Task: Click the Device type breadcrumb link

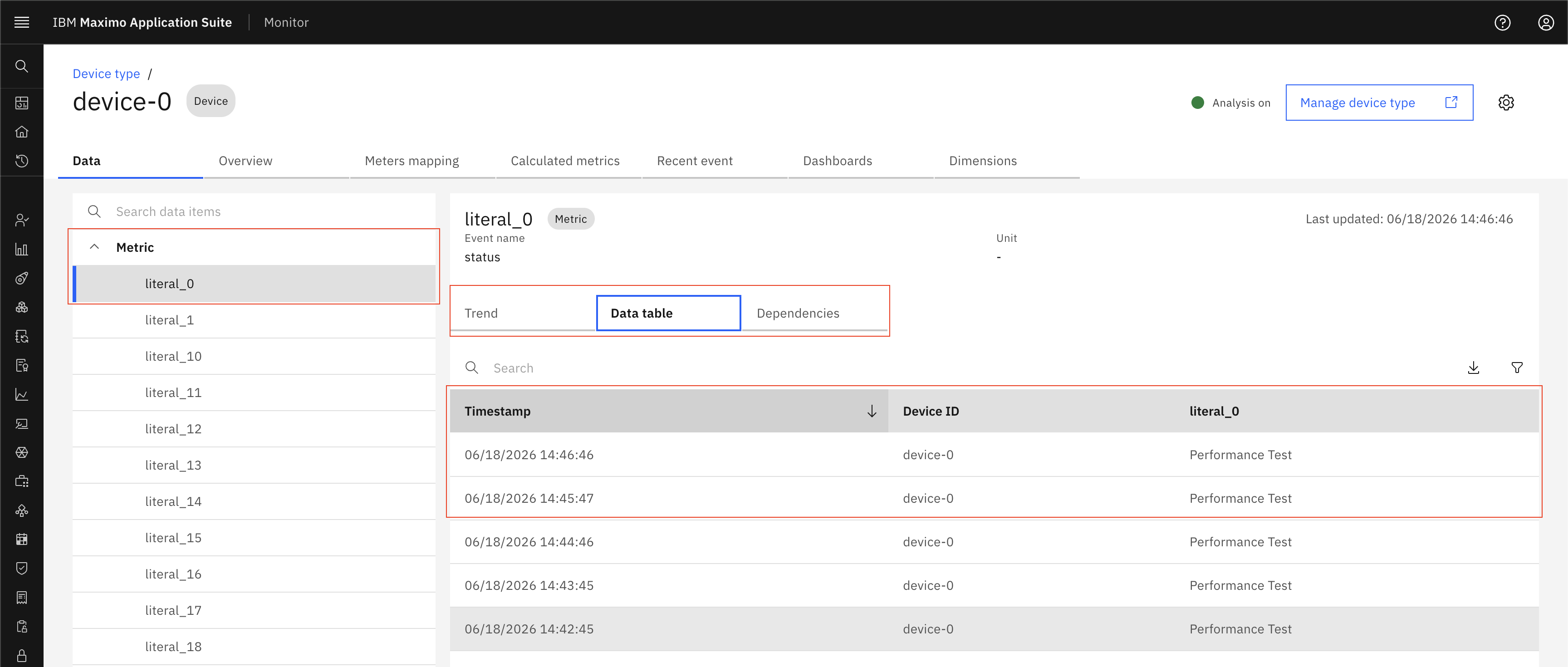Action: tap(107, 74)
